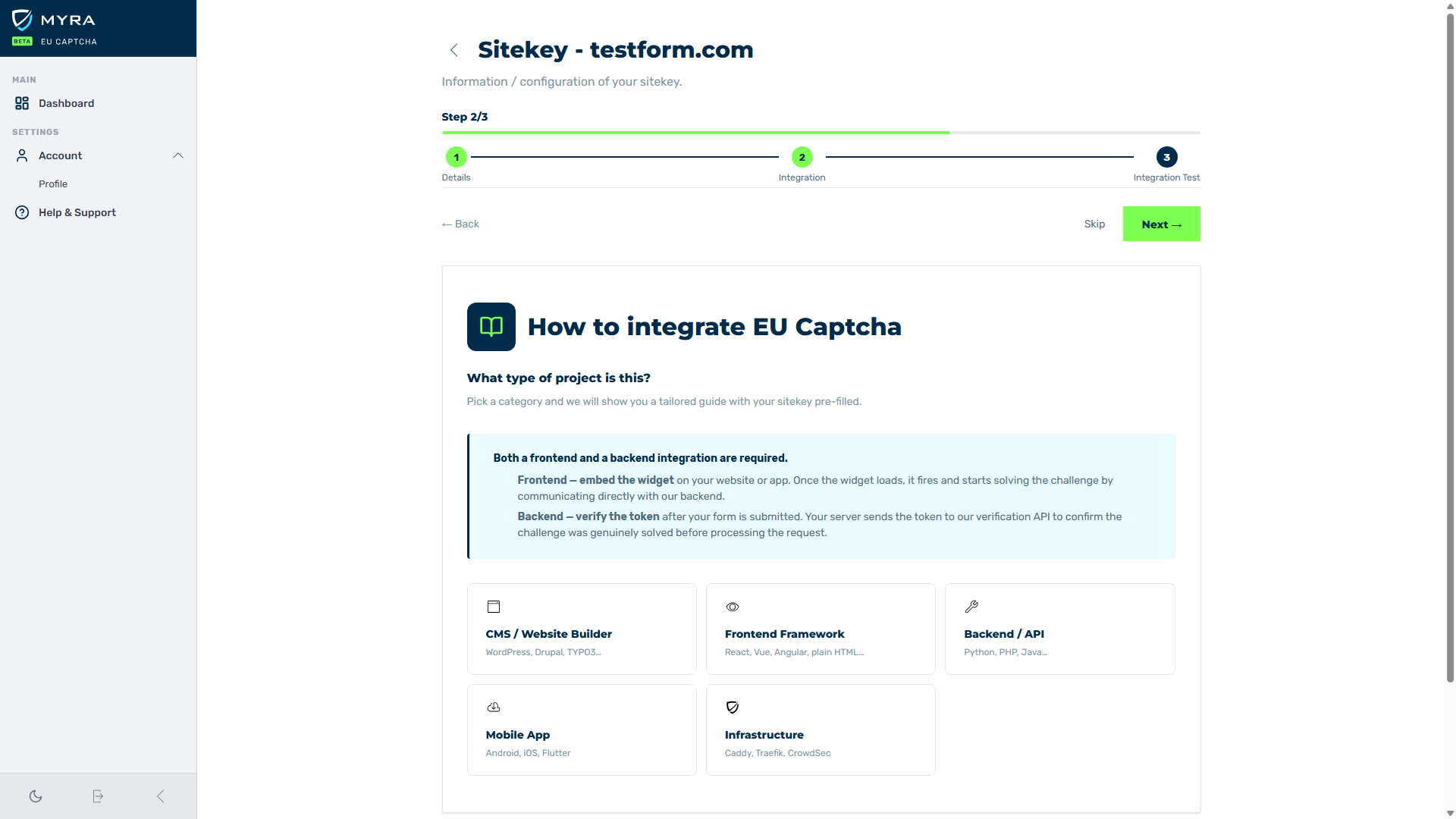The height and width of the screenshot is (819, 1456).
Task: Click the Myra shield logo
Action: pos(23,20)
